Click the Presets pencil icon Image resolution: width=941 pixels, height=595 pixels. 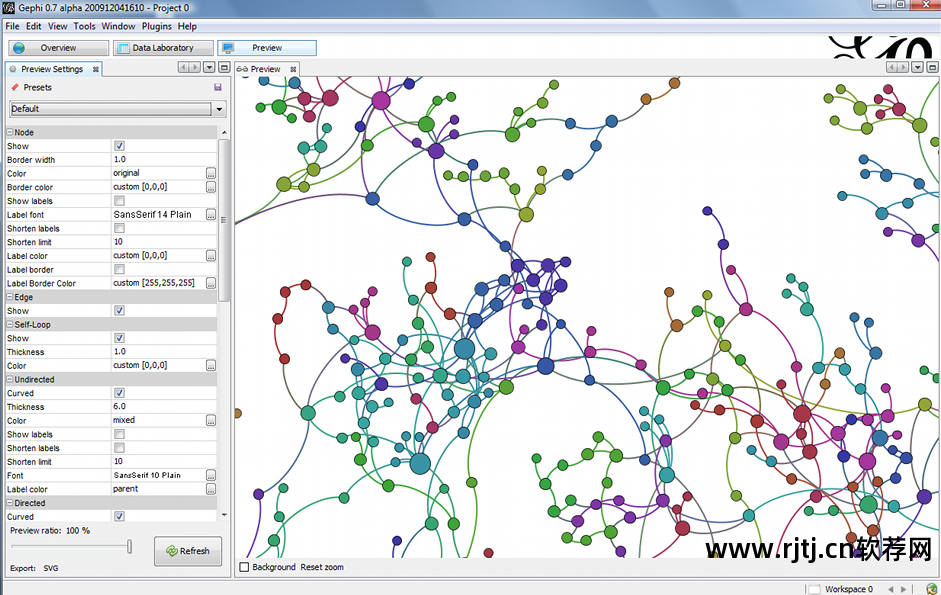point(15,87)
